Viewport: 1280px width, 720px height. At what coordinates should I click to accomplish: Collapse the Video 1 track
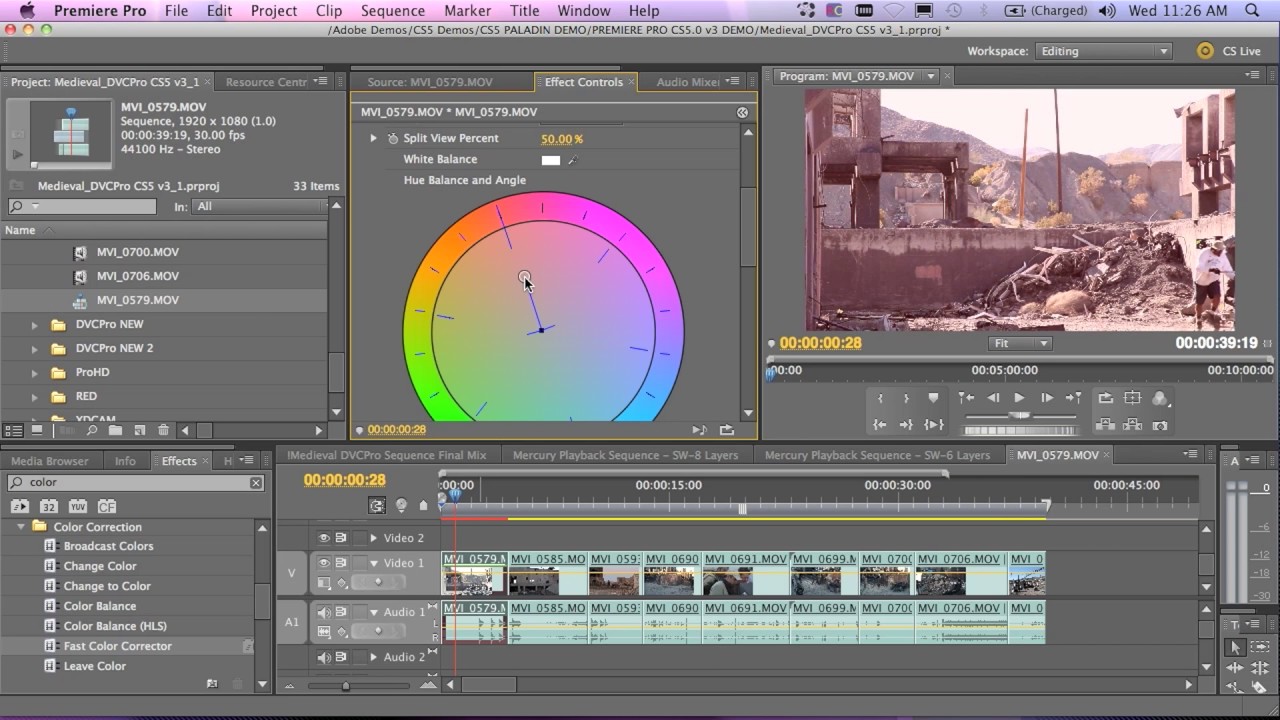tap(374, 563)
